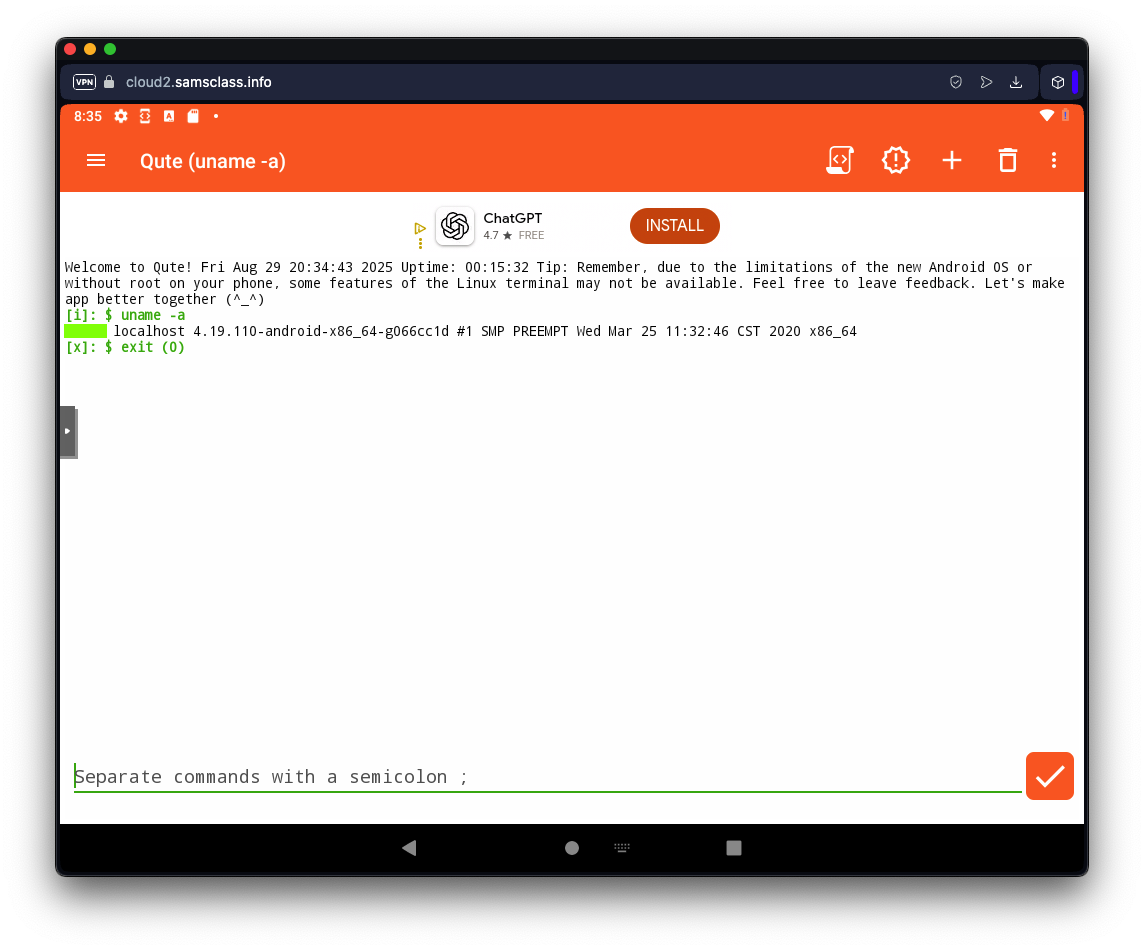
Task: Open the browser shield protection icon
Action: coord(956,82)
